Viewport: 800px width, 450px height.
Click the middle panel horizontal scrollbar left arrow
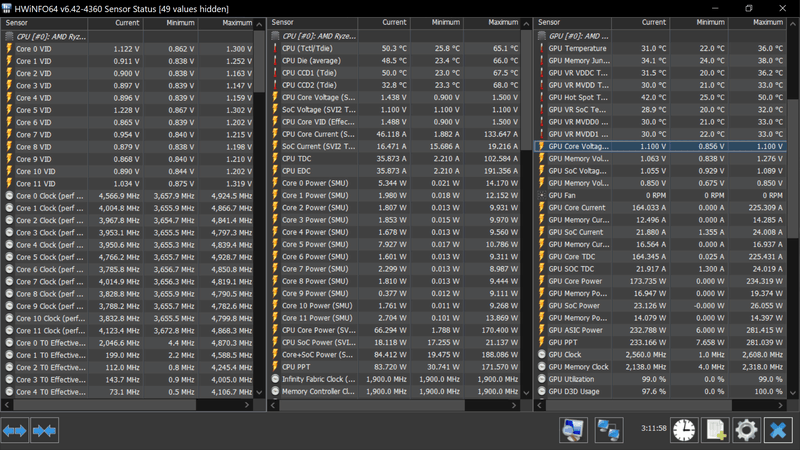273,405
